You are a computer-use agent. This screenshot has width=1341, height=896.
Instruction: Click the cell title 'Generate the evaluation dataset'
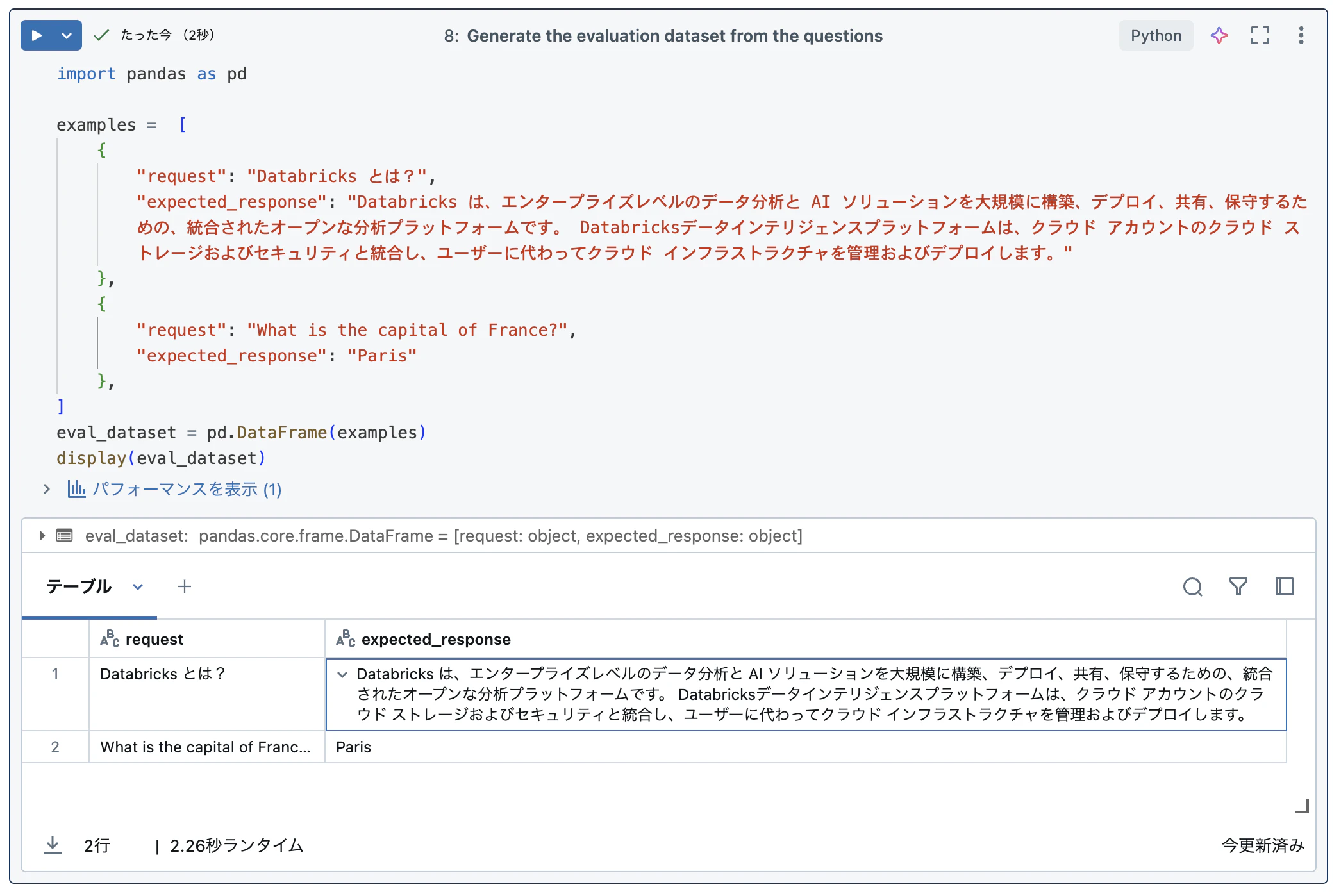pos(674,36)
